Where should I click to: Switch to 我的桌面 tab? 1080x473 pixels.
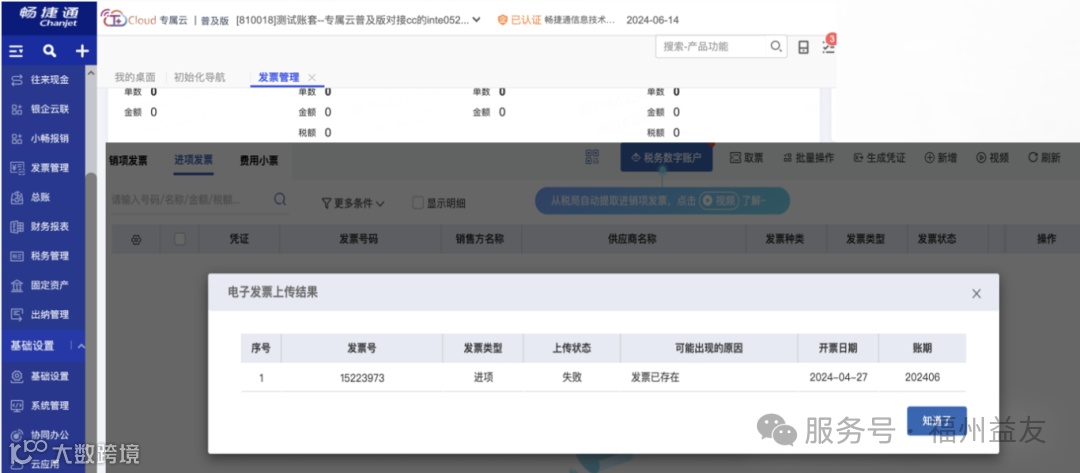135,77
